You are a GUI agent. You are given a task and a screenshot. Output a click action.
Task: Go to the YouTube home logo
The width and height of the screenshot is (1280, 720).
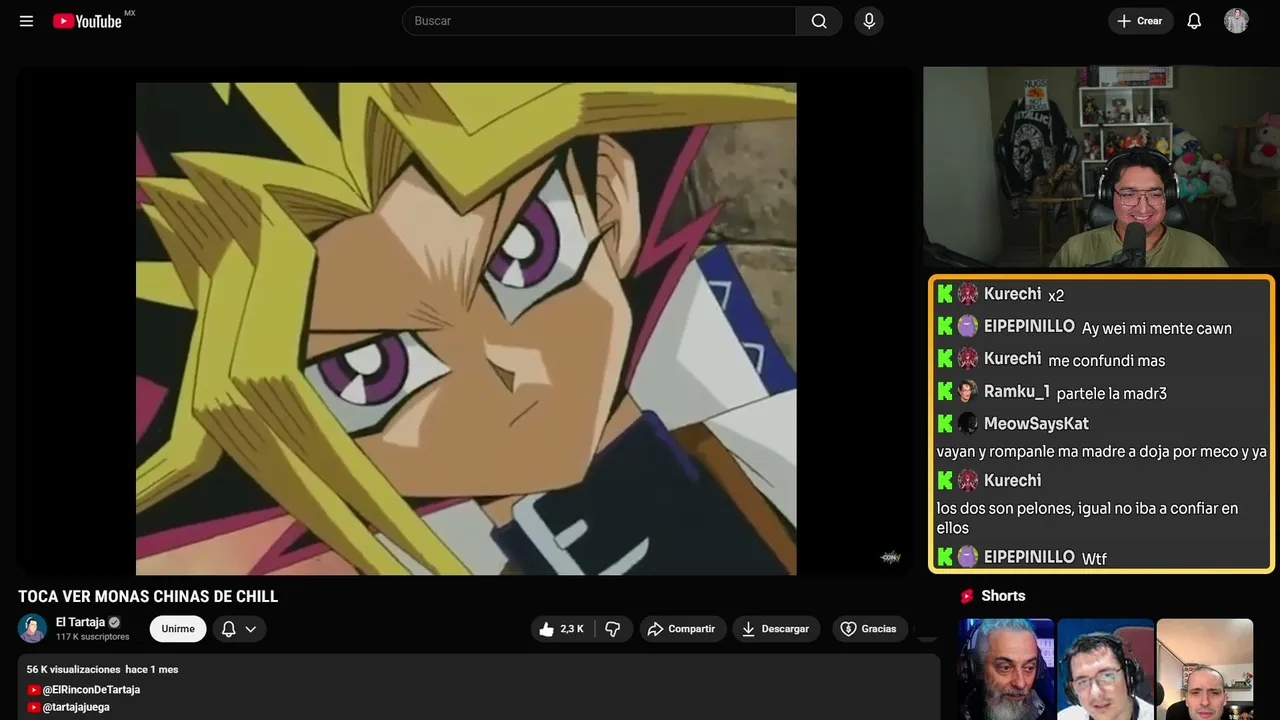pyautogui.click(x=88, y=21)
